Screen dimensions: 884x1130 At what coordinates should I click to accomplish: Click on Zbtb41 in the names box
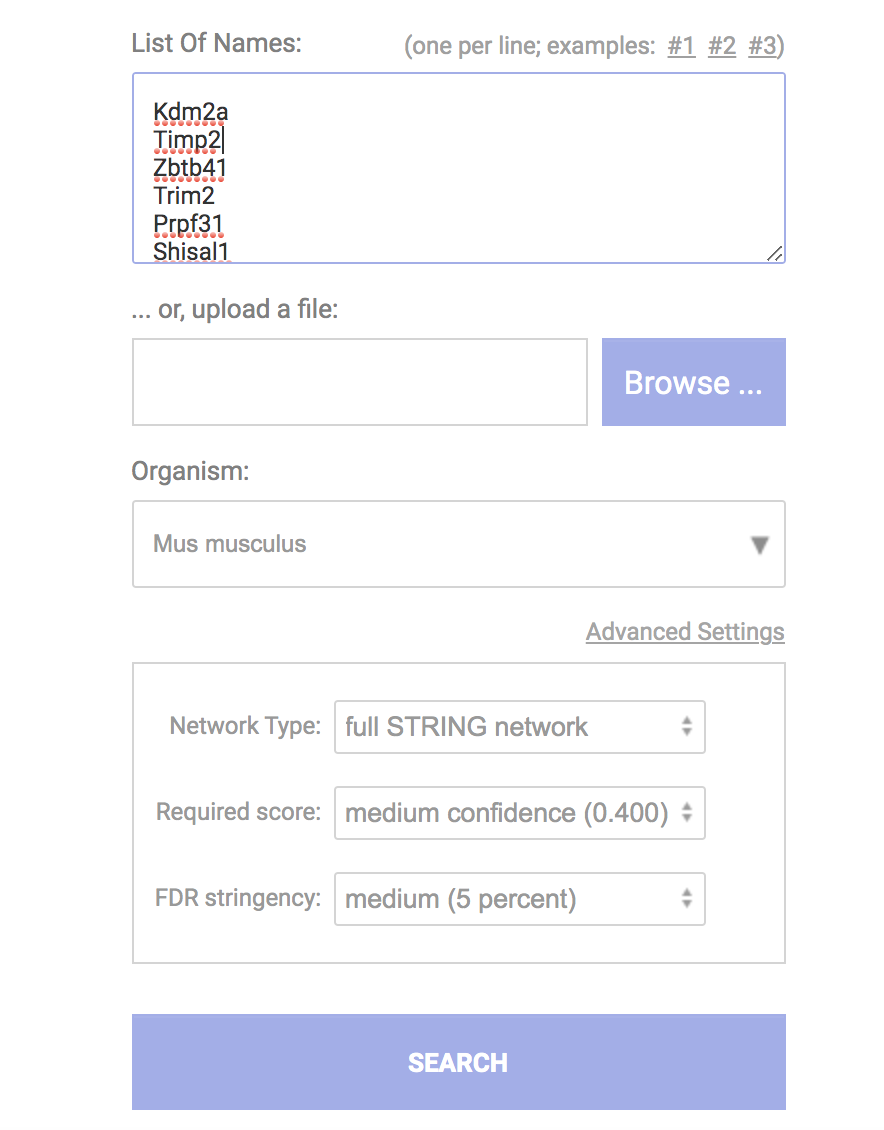190,168
